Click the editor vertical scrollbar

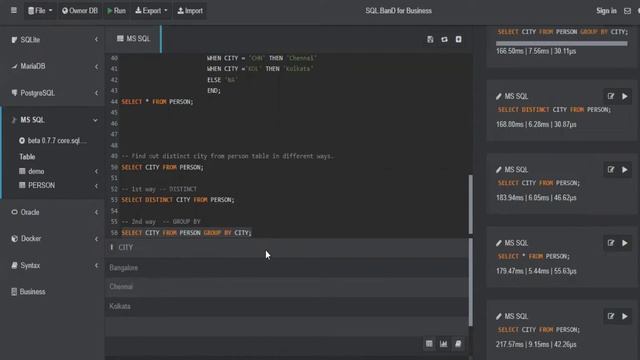click(470, 204)
